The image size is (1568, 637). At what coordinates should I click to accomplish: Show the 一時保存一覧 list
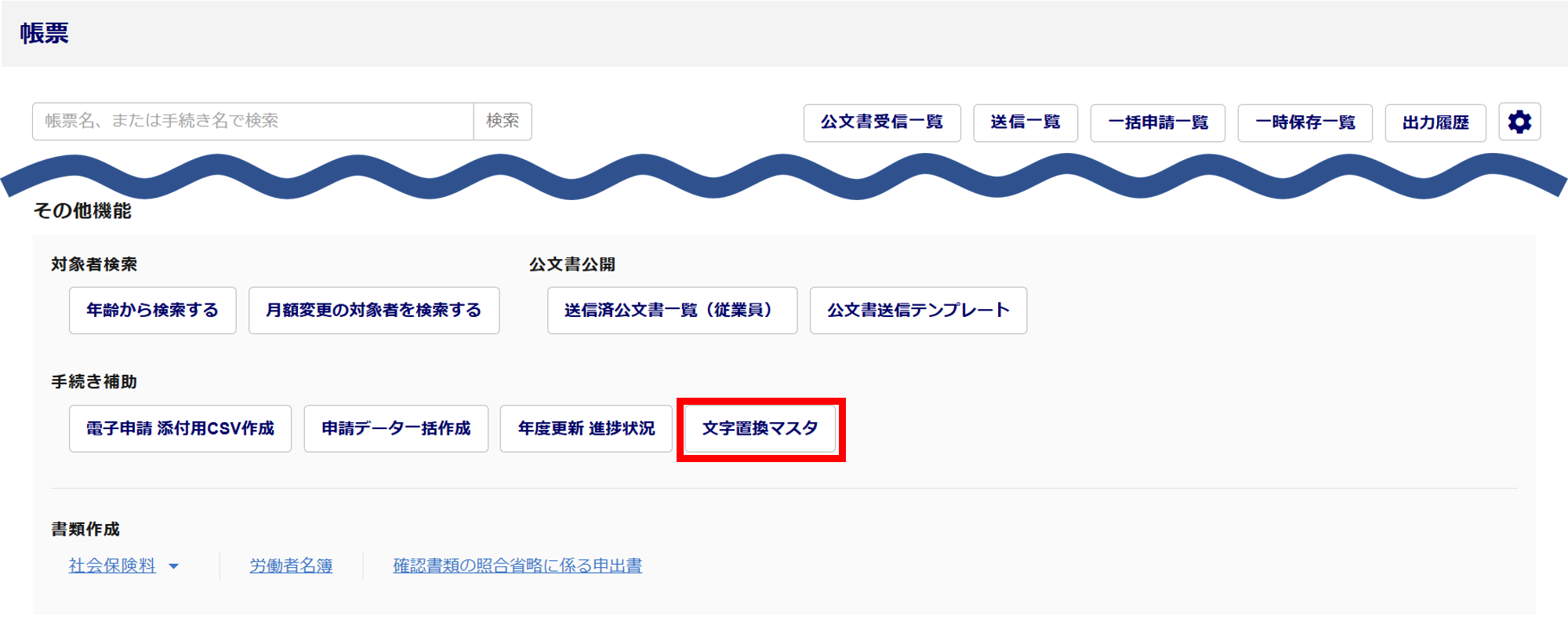(1305, 123)
